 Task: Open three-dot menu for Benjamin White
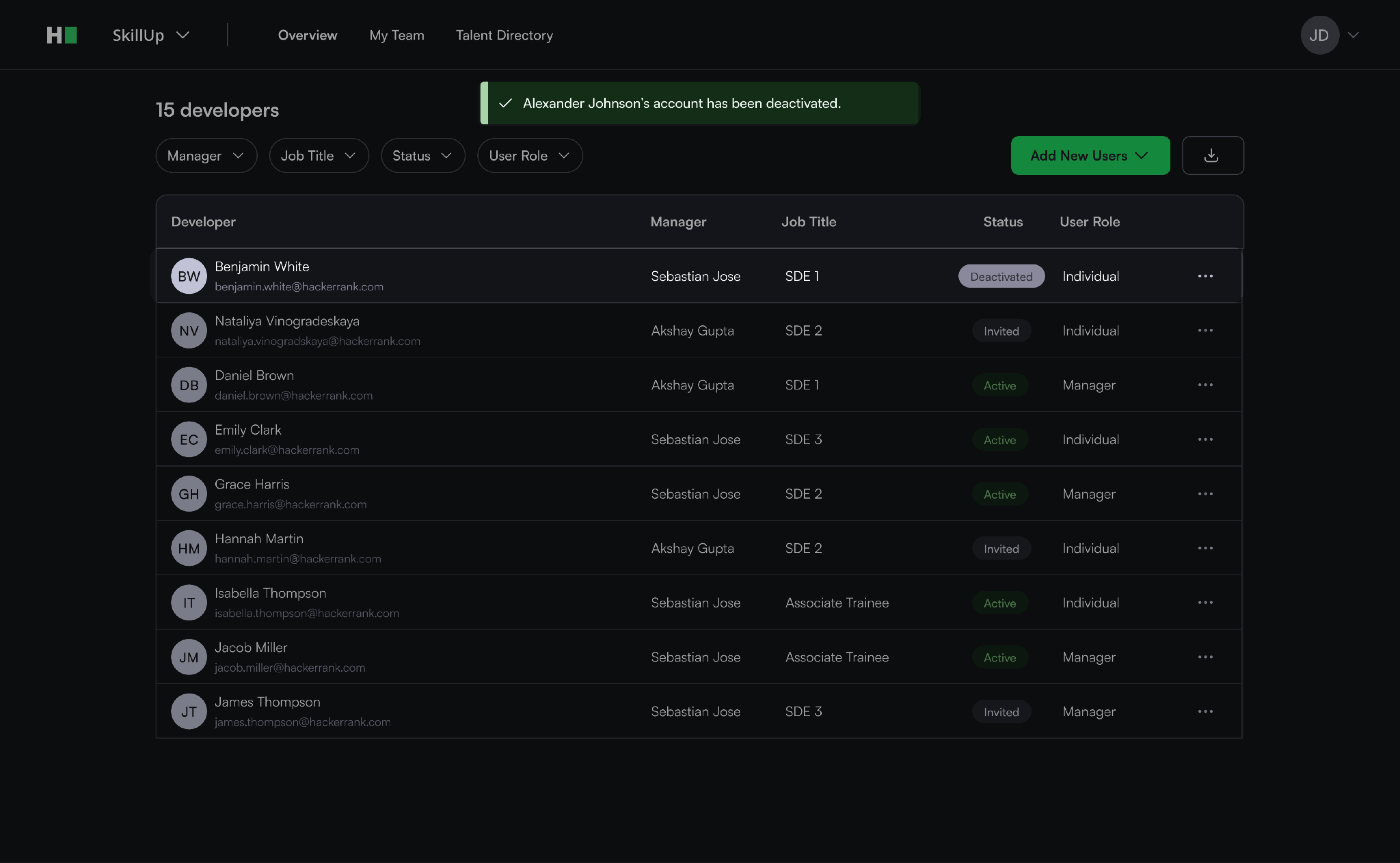(1205, 276)
